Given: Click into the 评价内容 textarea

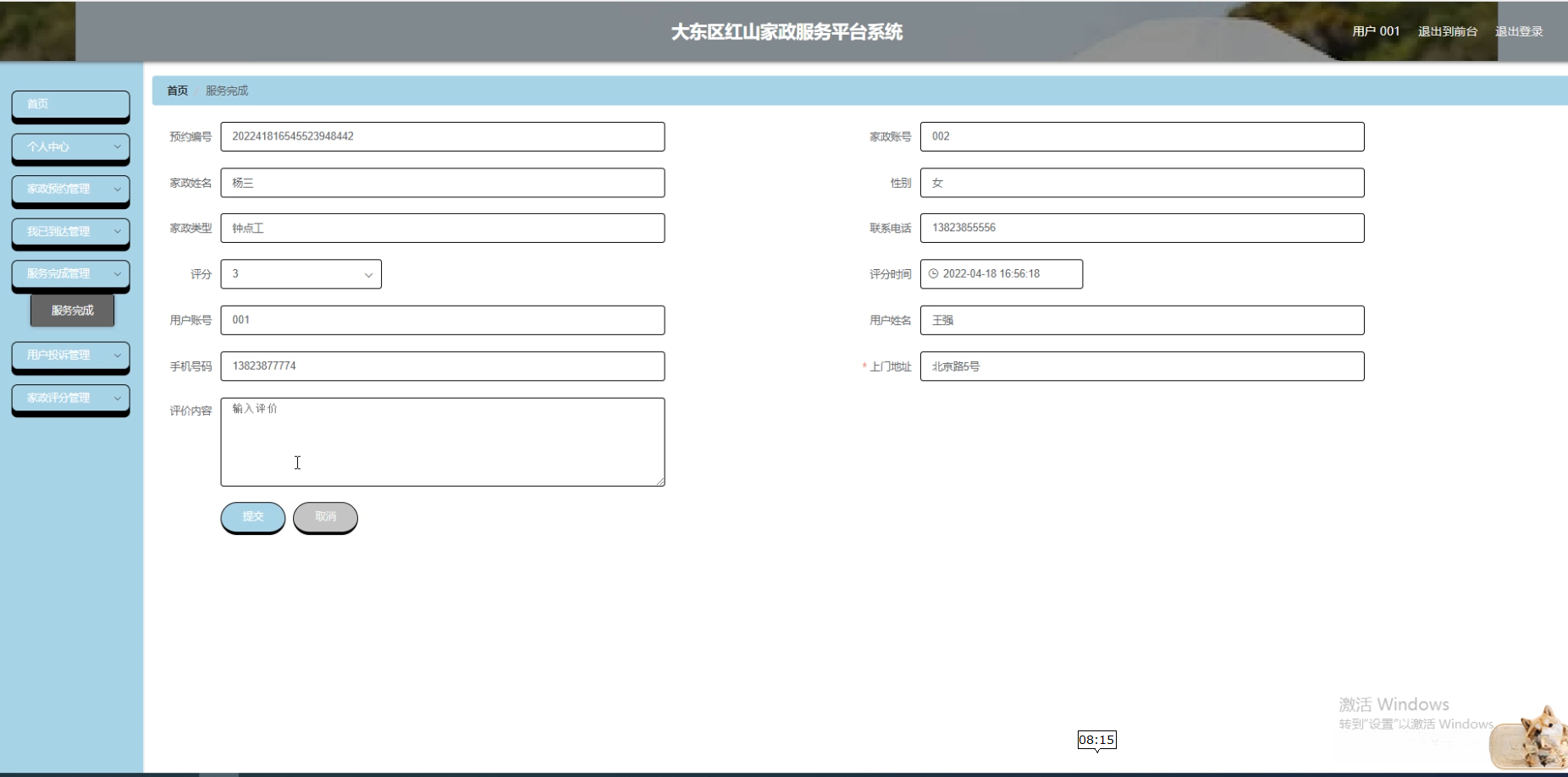Looking at the screenshot, I should pyautogui.click(x=443, y=442).
